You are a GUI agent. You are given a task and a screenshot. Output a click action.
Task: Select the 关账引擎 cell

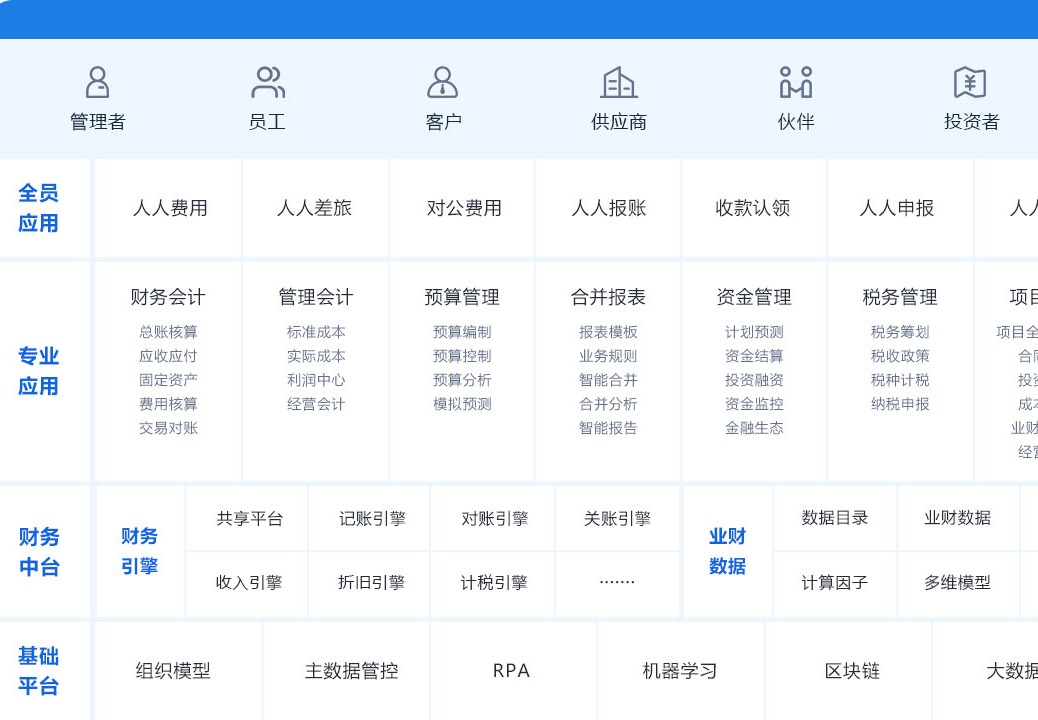click(617, 518)
